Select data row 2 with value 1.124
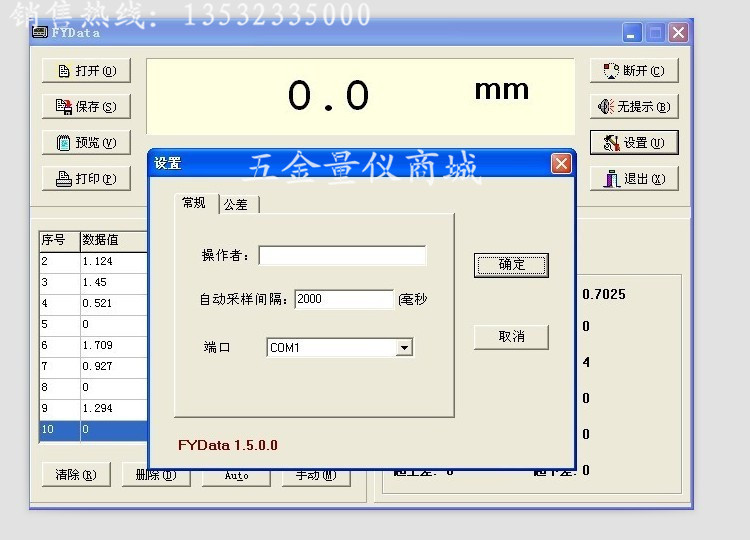This screenshot has height=540, width=750. (94, 261)
